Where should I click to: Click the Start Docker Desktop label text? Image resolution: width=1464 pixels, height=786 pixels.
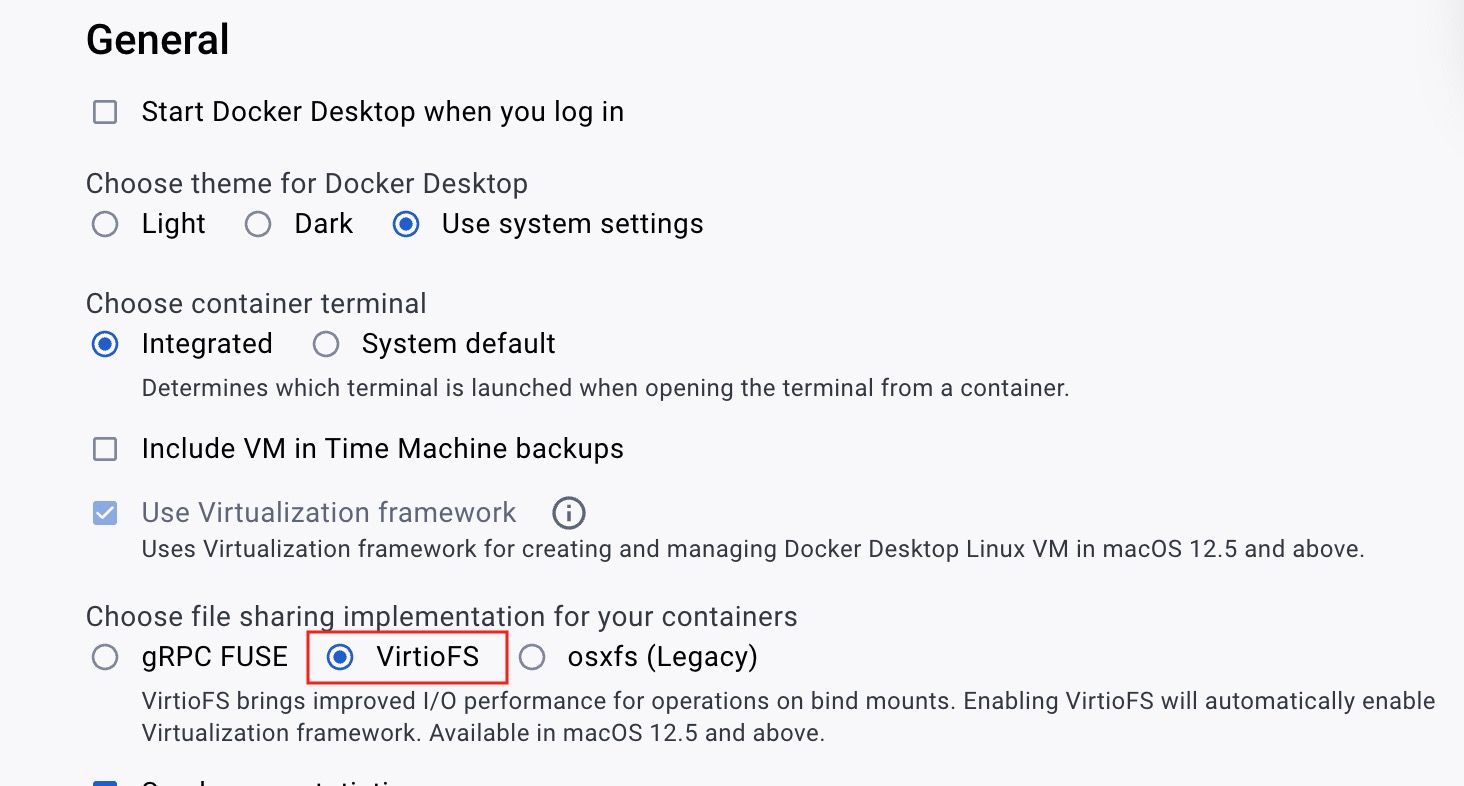(383, 112)
